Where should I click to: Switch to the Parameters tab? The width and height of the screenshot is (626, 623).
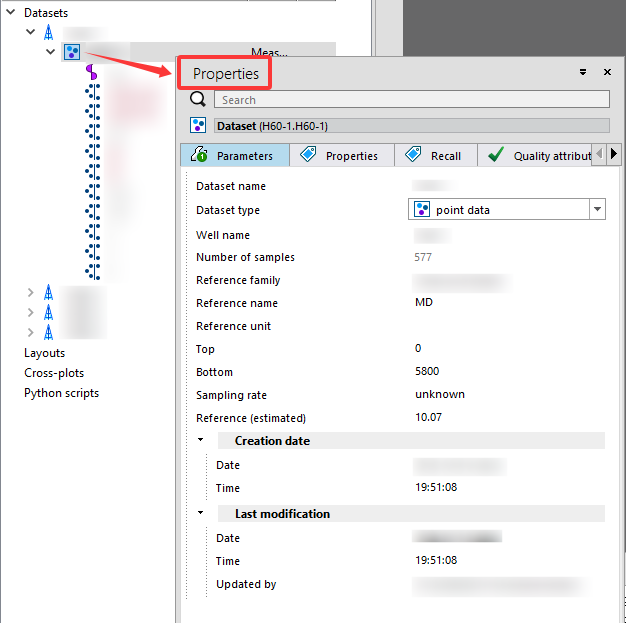click(x=235, y=155)
